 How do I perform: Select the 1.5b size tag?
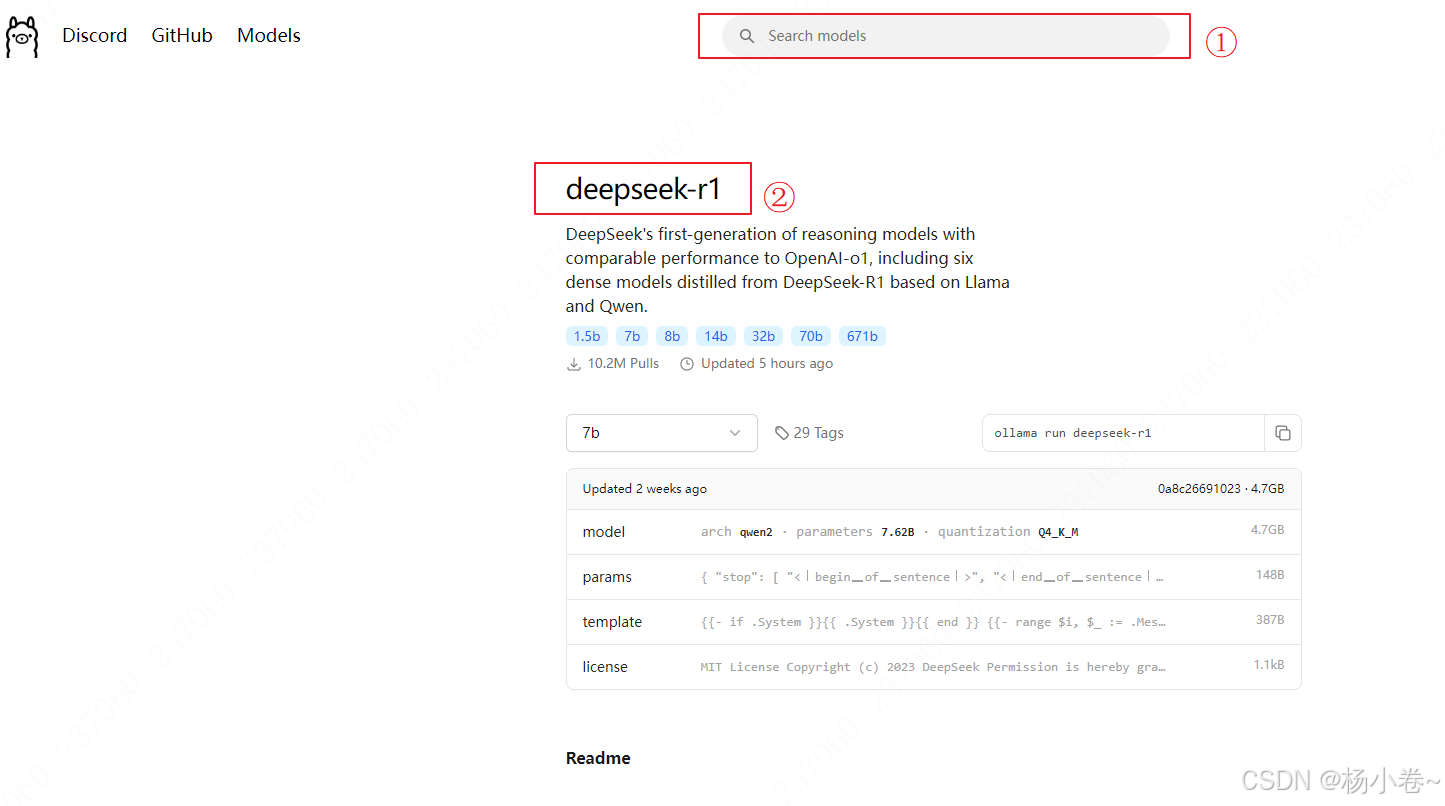[587, 336]
